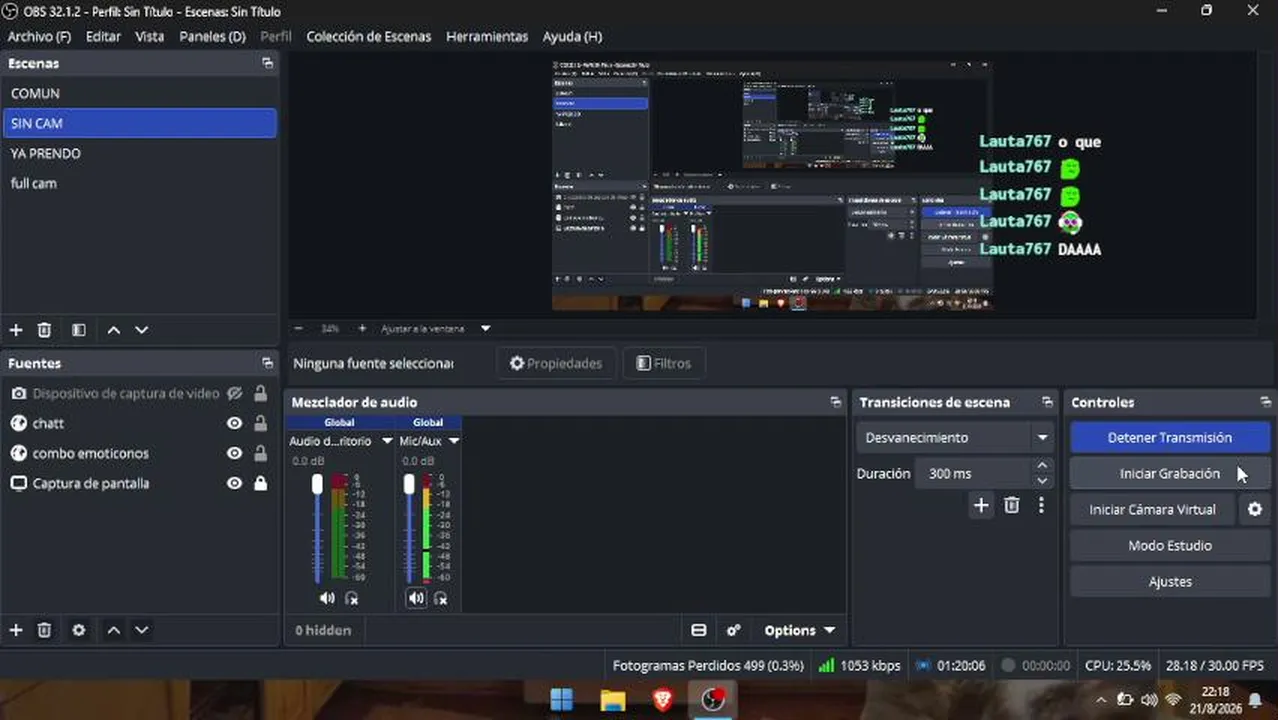Move source down in Fuentes toolbar

click(x=142, y=630)
